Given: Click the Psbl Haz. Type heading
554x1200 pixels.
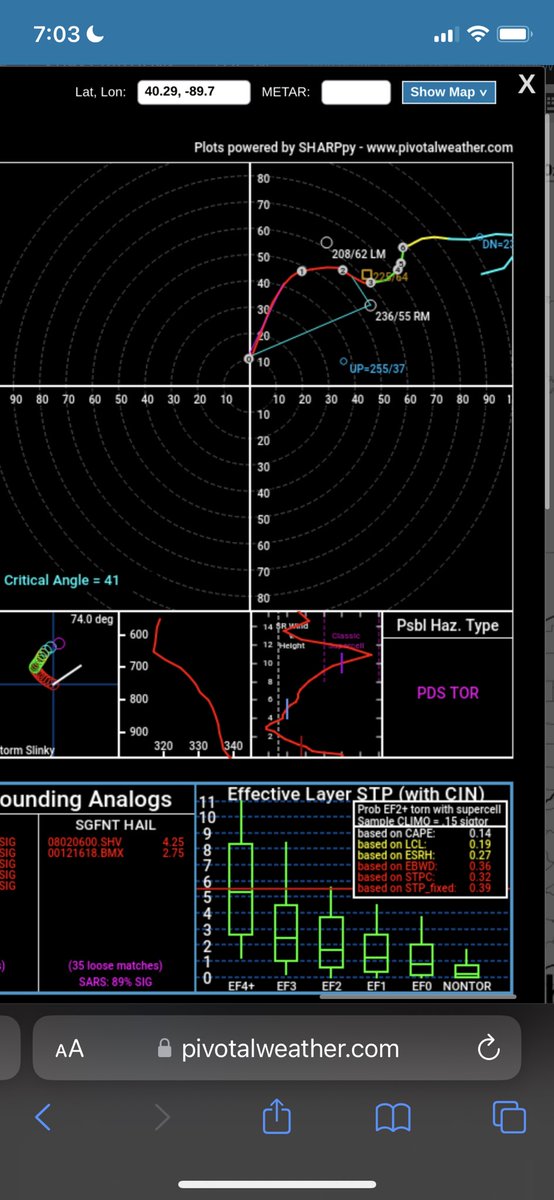Looking at the screenshot, I should (x=446, y=627).
